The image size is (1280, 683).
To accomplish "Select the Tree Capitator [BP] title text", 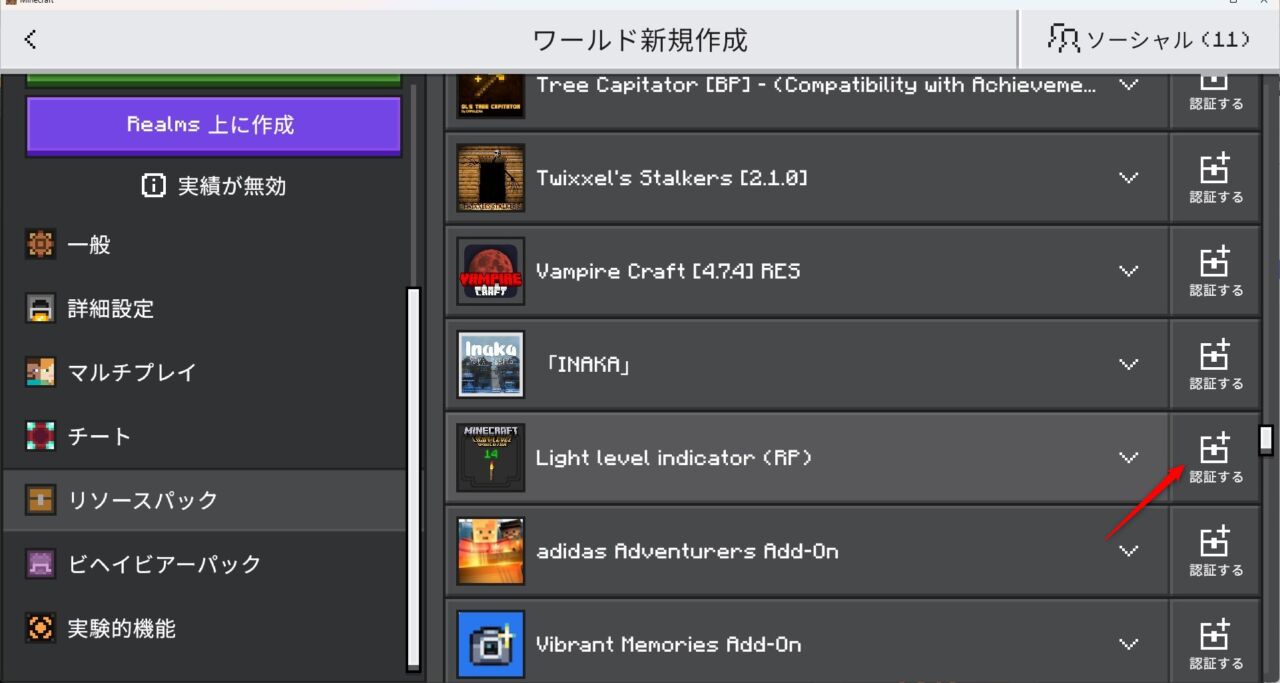I will [816, 85].
